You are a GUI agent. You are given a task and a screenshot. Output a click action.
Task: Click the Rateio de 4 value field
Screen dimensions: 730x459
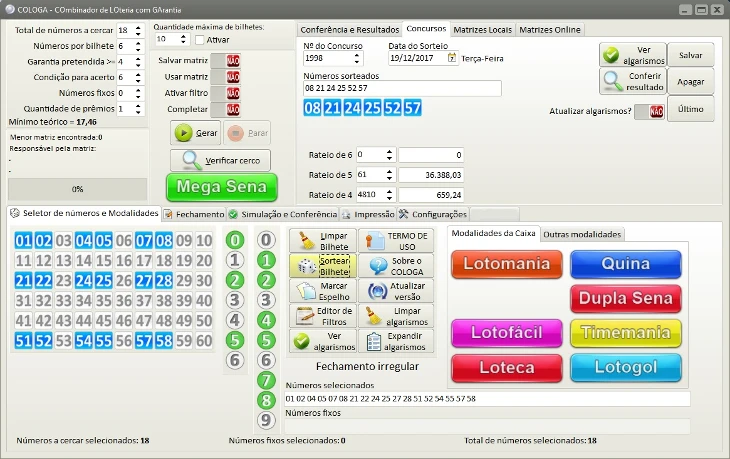pos(431,195)
